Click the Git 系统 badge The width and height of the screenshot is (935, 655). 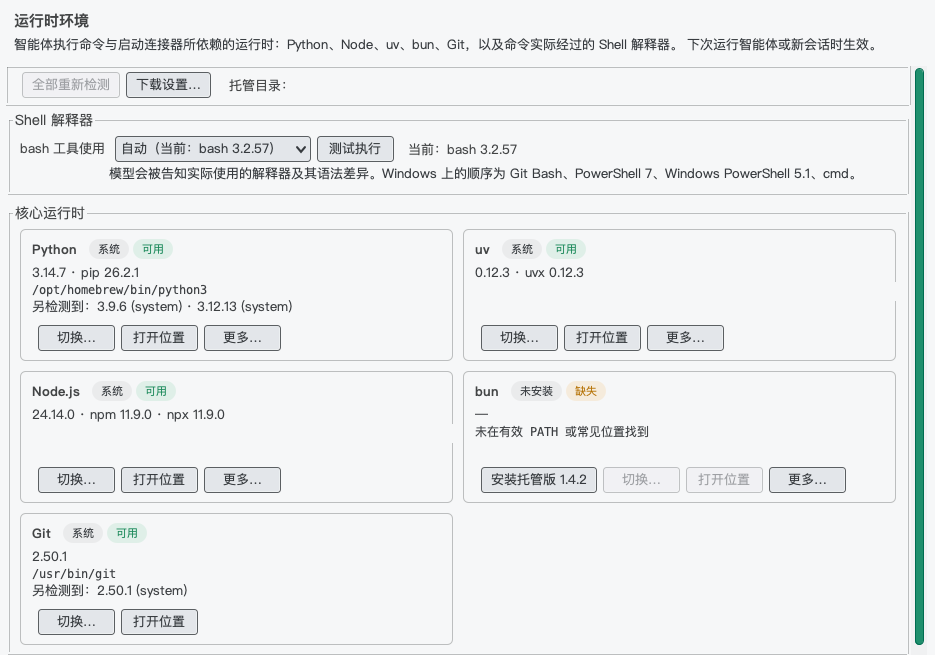pyautogui.click(x=83, y=533)
